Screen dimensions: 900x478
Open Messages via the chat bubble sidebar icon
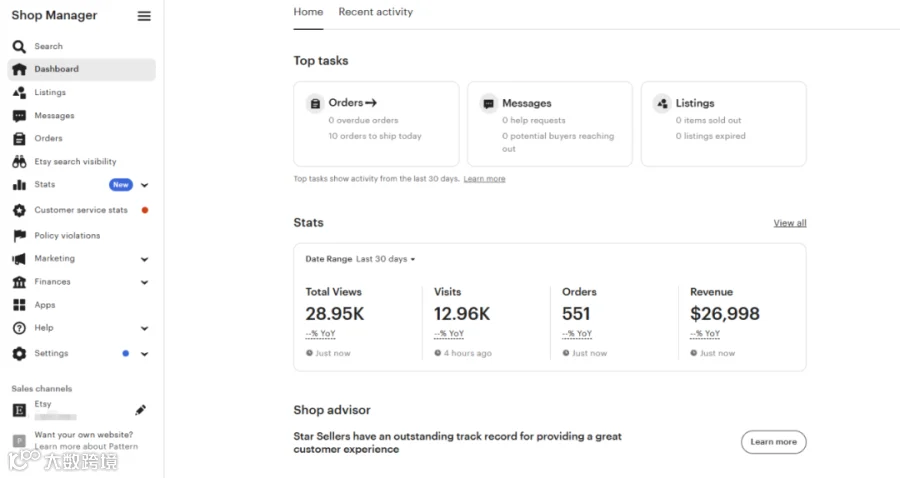19,116
